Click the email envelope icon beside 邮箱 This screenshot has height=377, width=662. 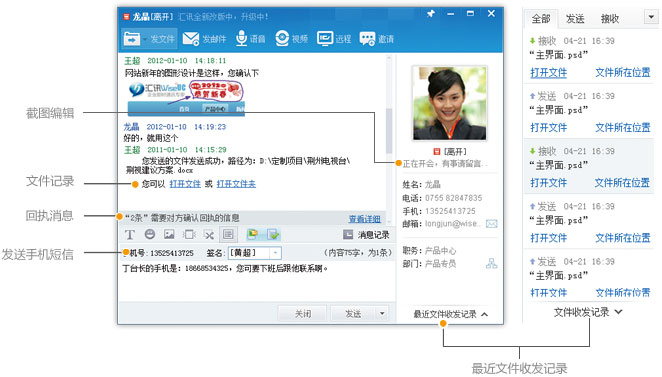(x=491, y=223)
